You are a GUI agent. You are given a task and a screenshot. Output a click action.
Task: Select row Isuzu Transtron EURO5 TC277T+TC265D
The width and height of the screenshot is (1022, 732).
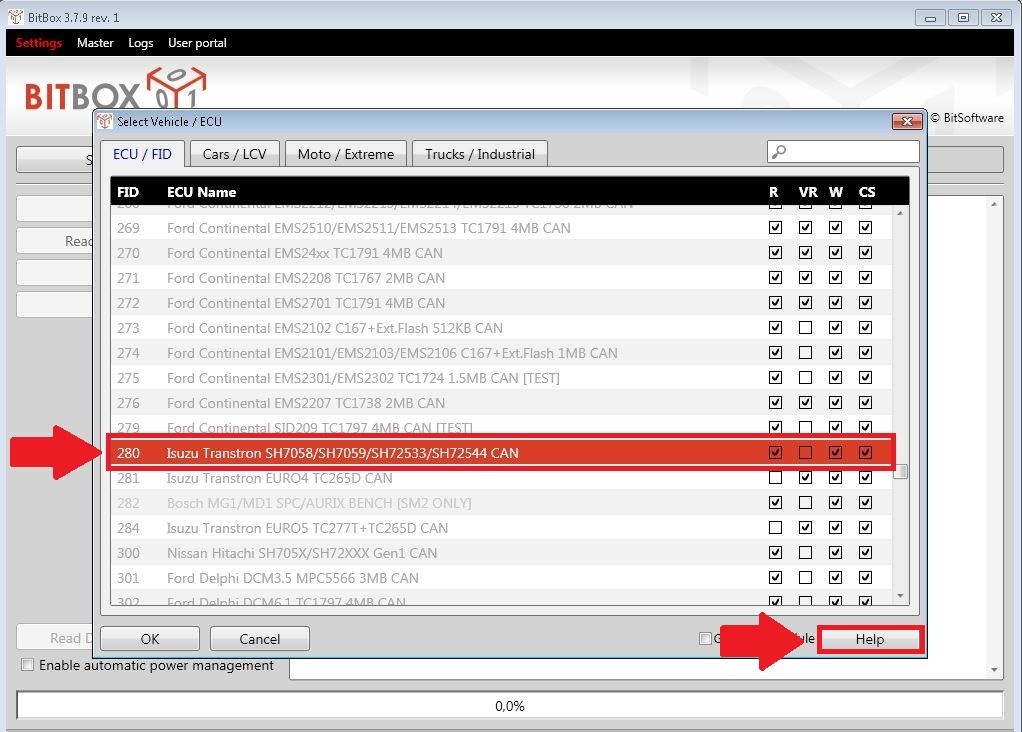(501, 527)
